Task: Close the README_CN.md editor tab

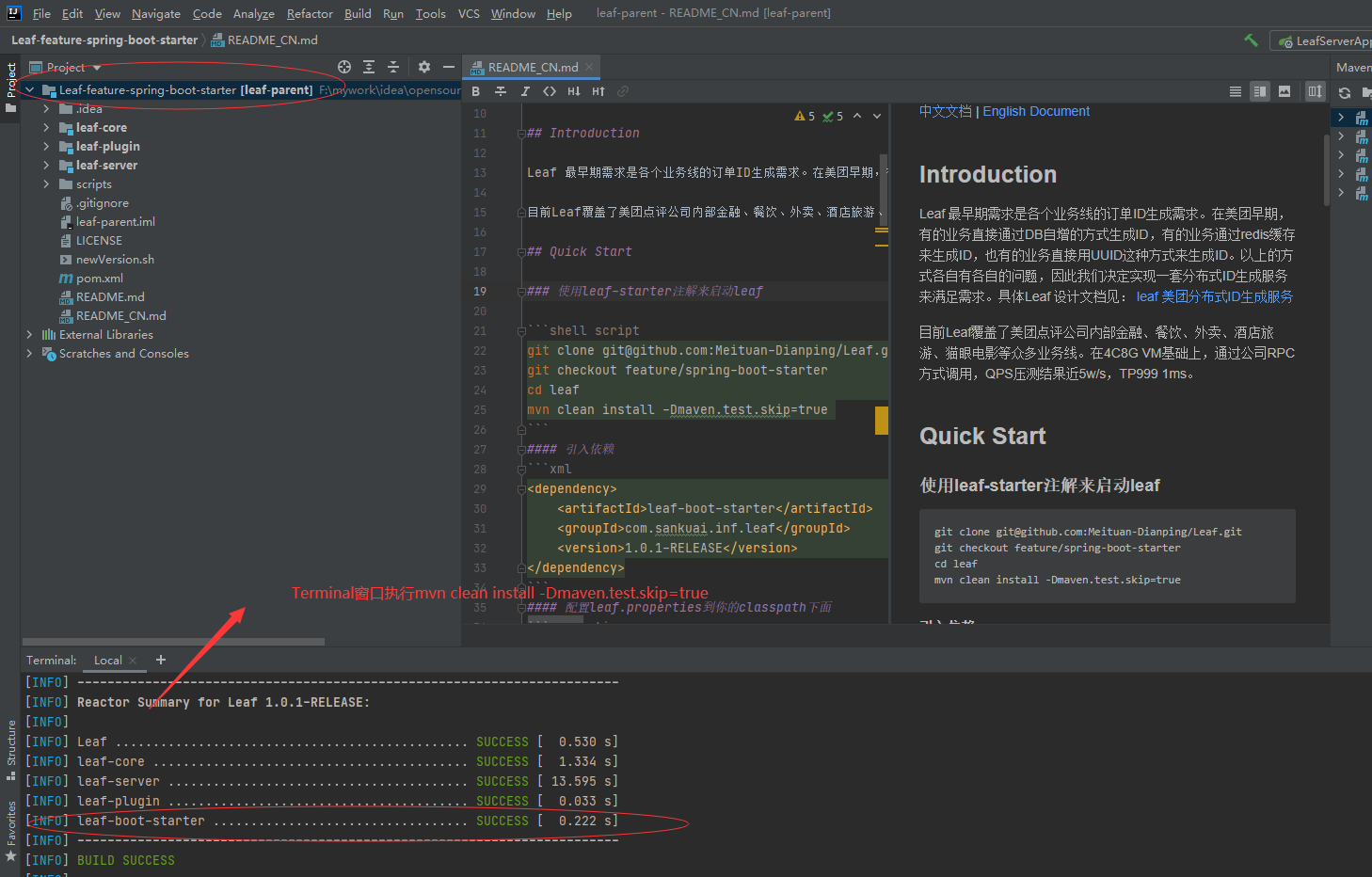Action: 589,67
